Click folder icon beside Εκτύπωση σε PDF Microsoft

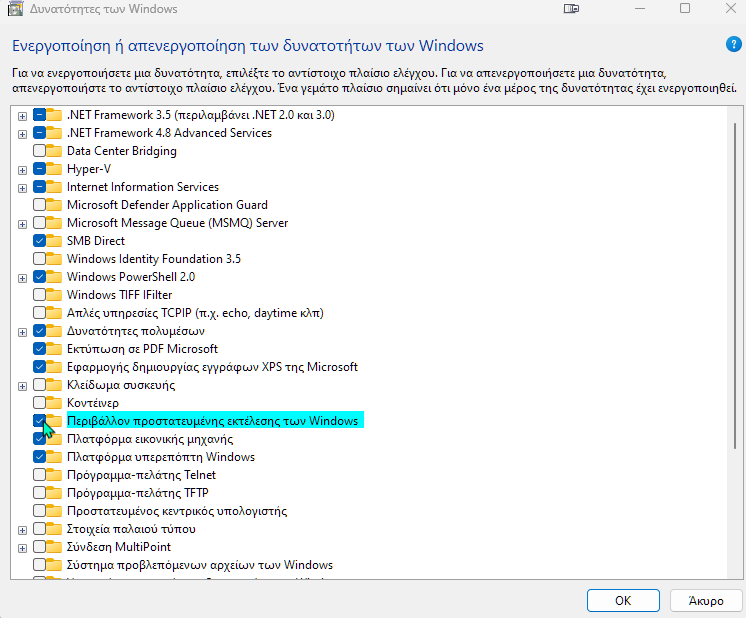click(54, 349)
